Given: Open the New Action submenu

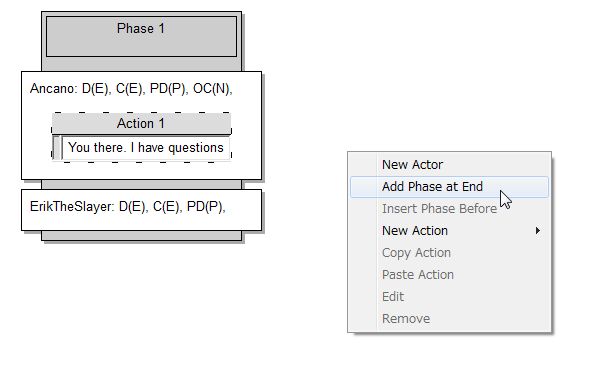Looking at the screenshot, I should coord(449,231).
